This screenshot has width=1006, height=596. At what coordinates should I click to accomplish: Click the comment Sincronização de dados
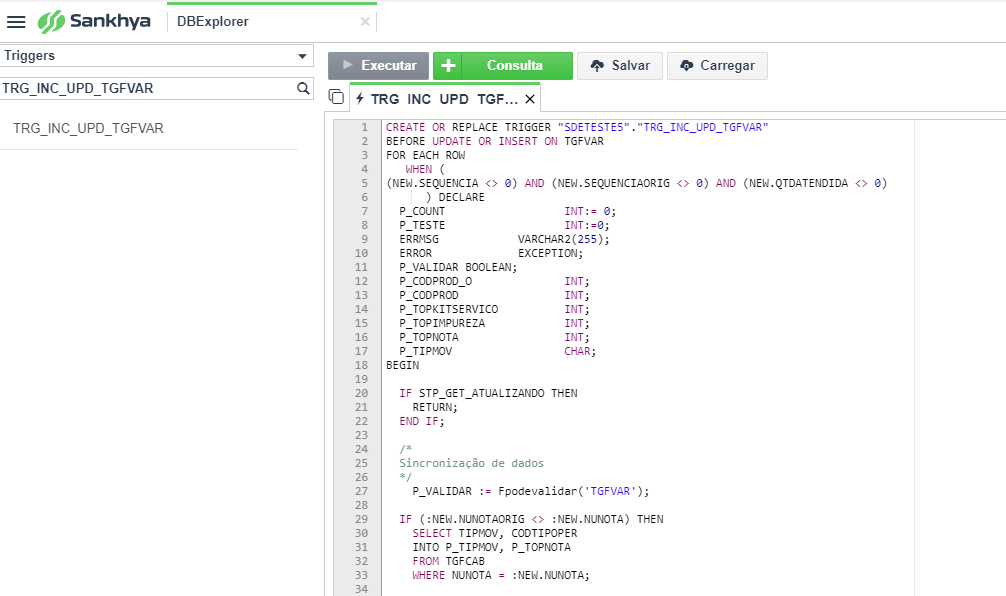(472, 463)
